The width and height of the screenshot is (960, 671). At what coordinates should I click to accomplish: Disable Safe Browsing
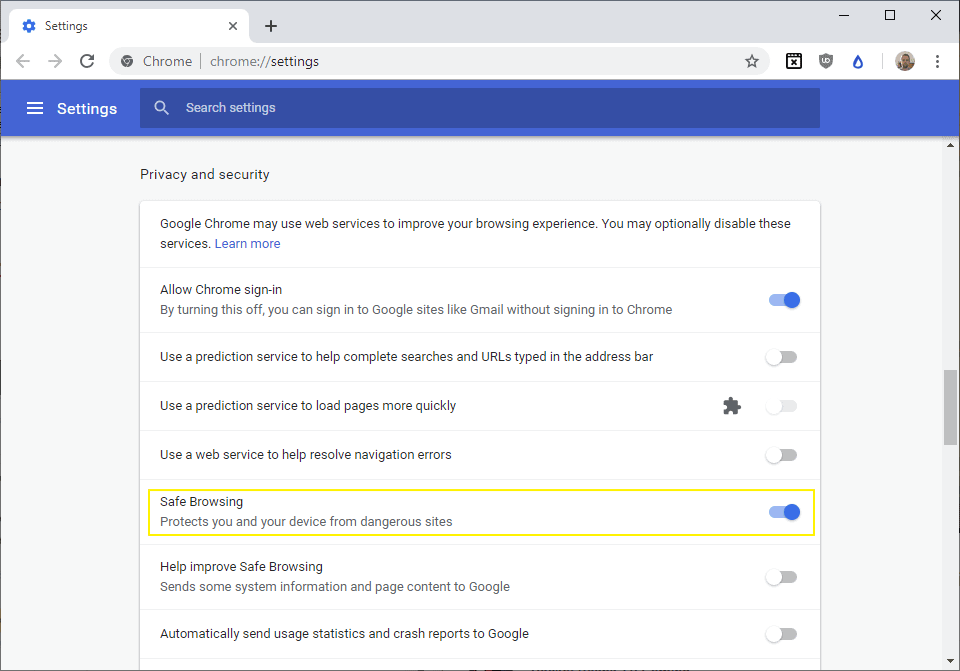[x=785, y=511]
